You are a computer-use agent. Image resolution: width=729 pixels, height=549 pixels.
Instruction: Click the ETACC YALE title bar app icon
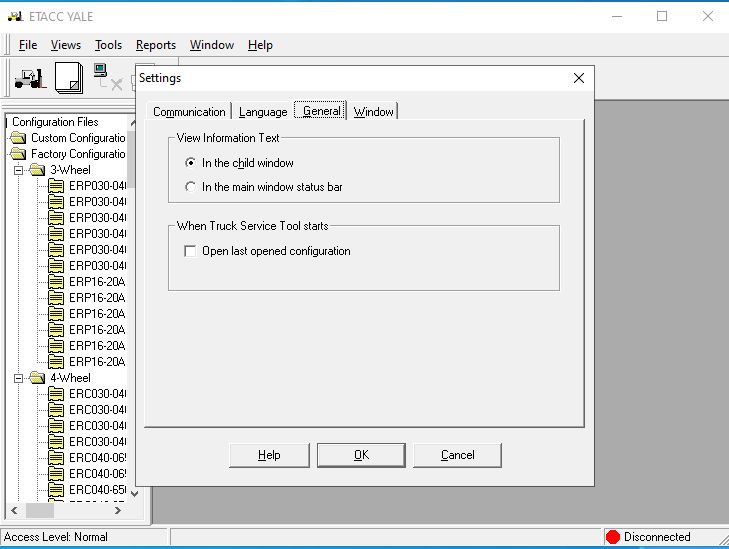(15, 16)
